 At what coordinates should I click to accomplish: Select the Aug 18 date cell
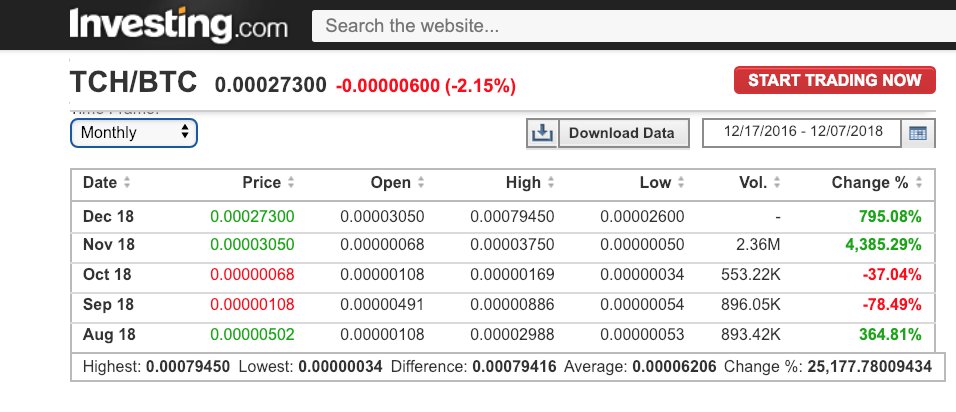coord(109,335)
